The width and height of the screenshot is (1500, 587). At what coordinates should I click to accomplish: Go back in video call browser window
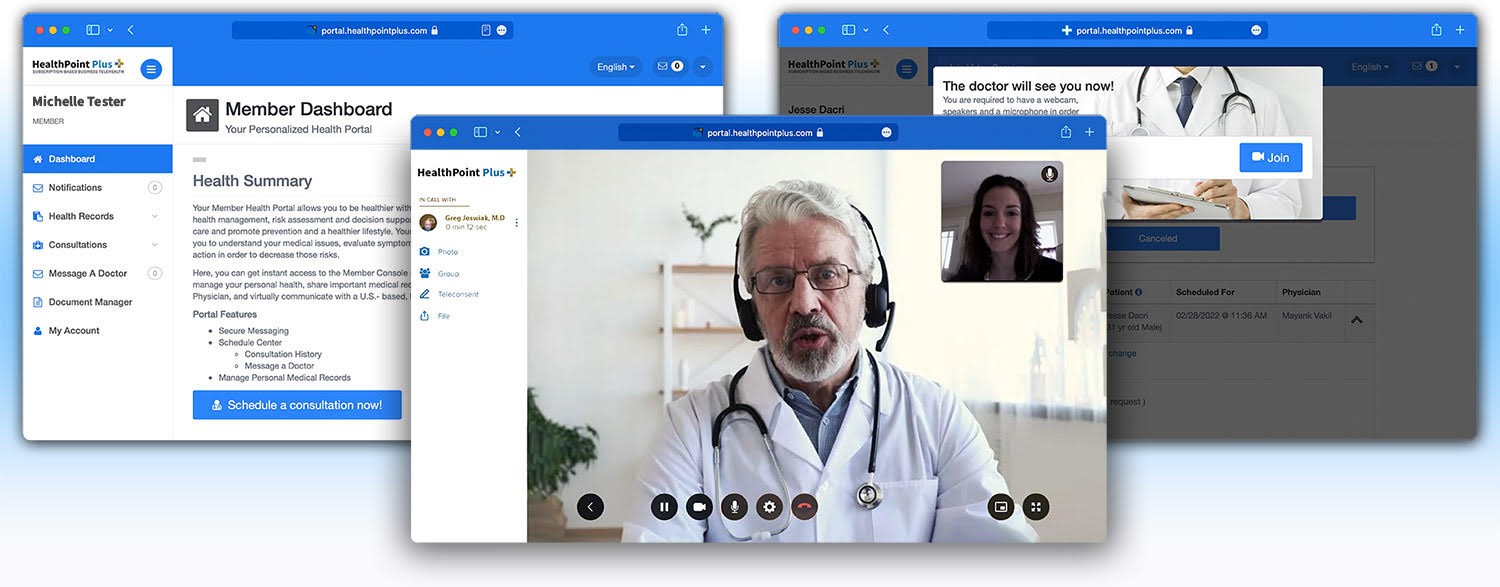pyautogui.click(x=518, y=132)
